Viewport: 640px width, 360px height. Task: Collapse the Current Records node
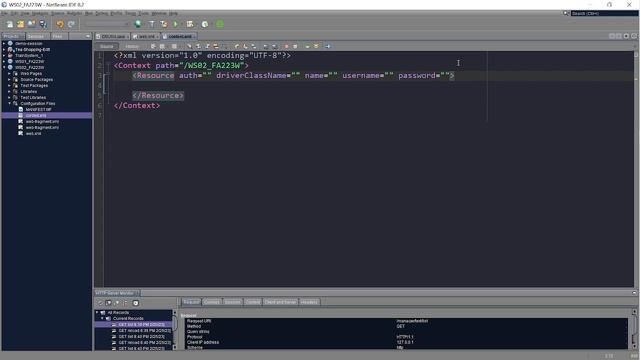[x=102, y=318]
